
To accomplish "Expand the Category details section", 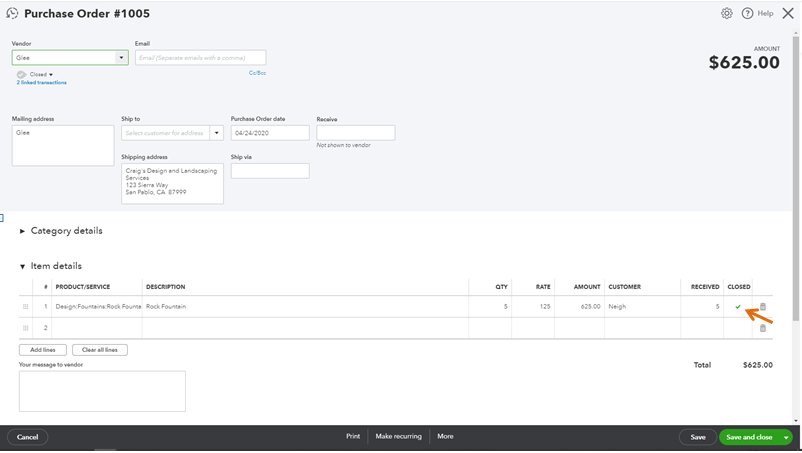I will coord(23,231).
